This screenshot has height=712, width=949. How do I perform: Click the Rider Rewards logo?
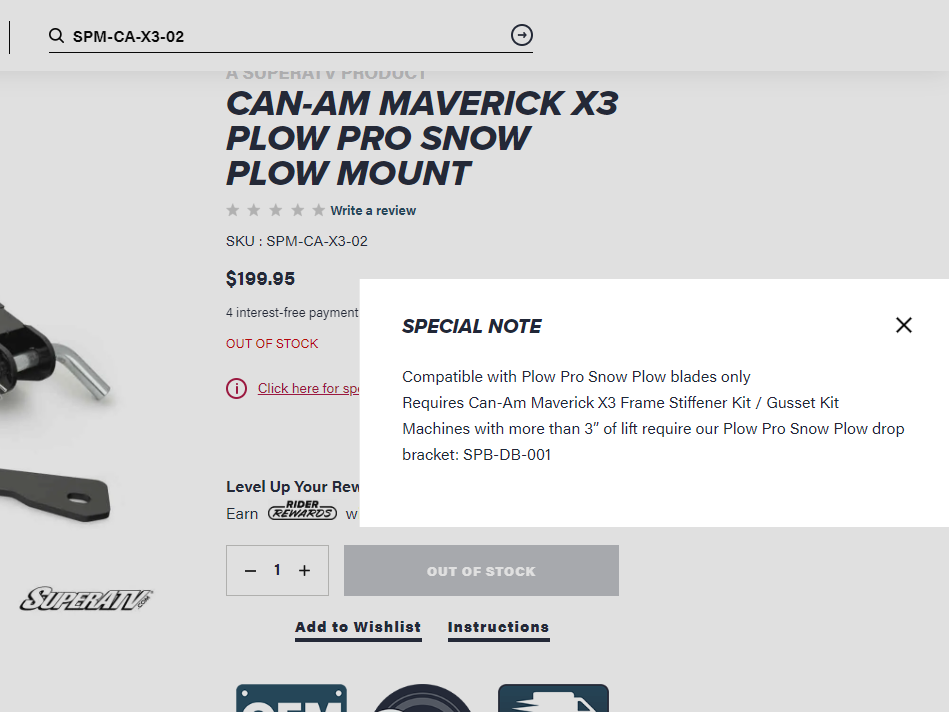(302, 512)
